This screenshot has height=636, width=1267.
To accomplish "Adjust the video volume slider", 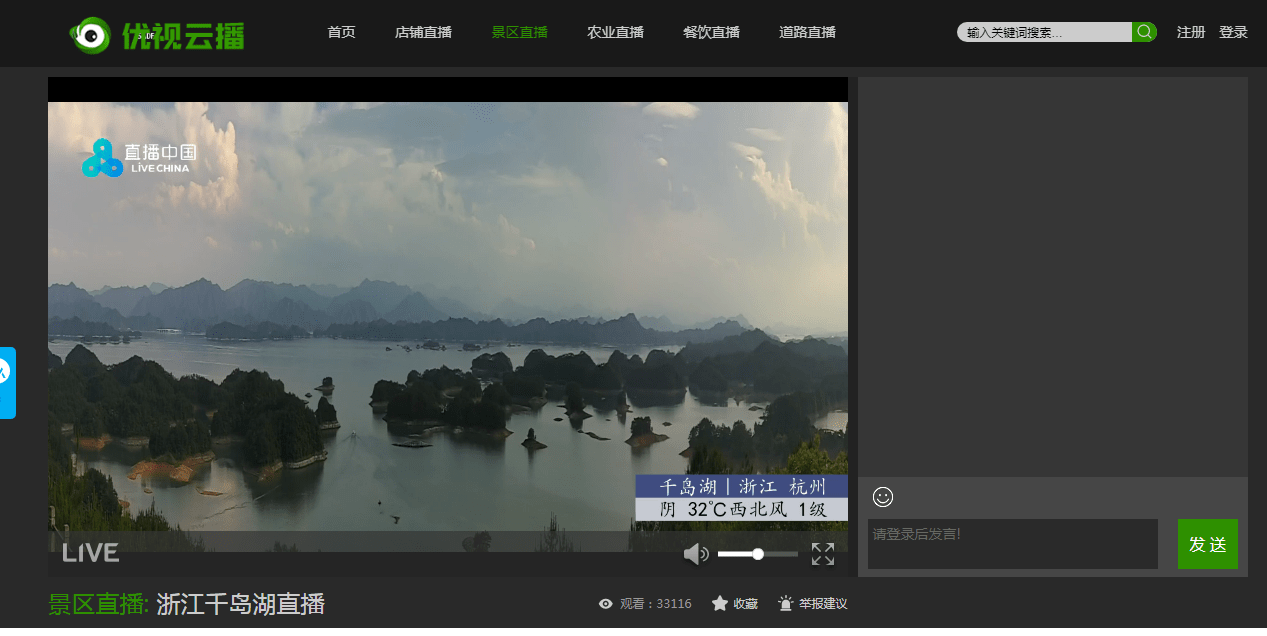I will (757, 554).
